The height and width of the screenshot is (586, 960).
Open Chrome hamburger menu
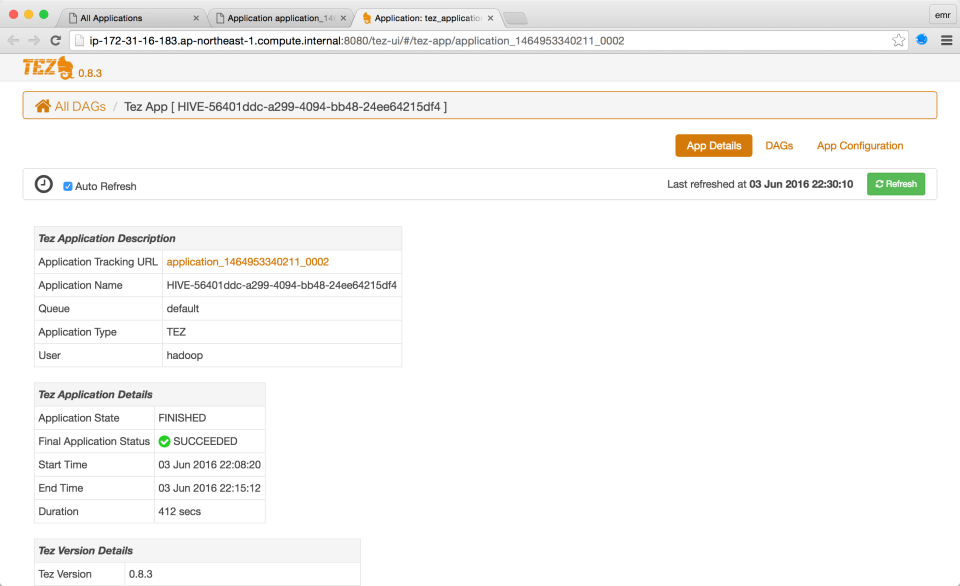(946, 40)
